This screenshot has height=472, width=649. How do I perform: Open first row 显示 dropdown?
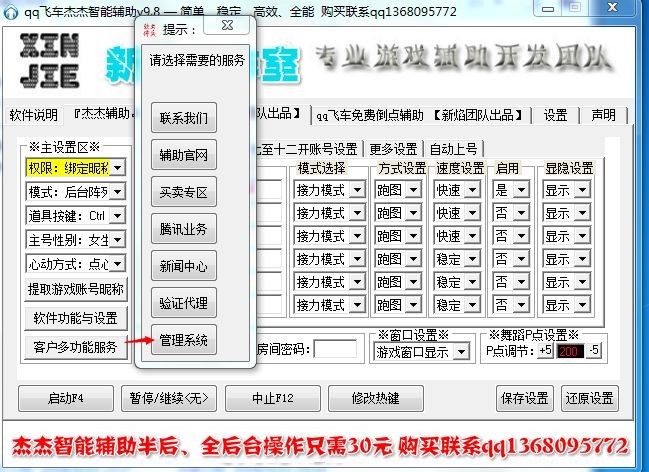(x=582, y=190)
